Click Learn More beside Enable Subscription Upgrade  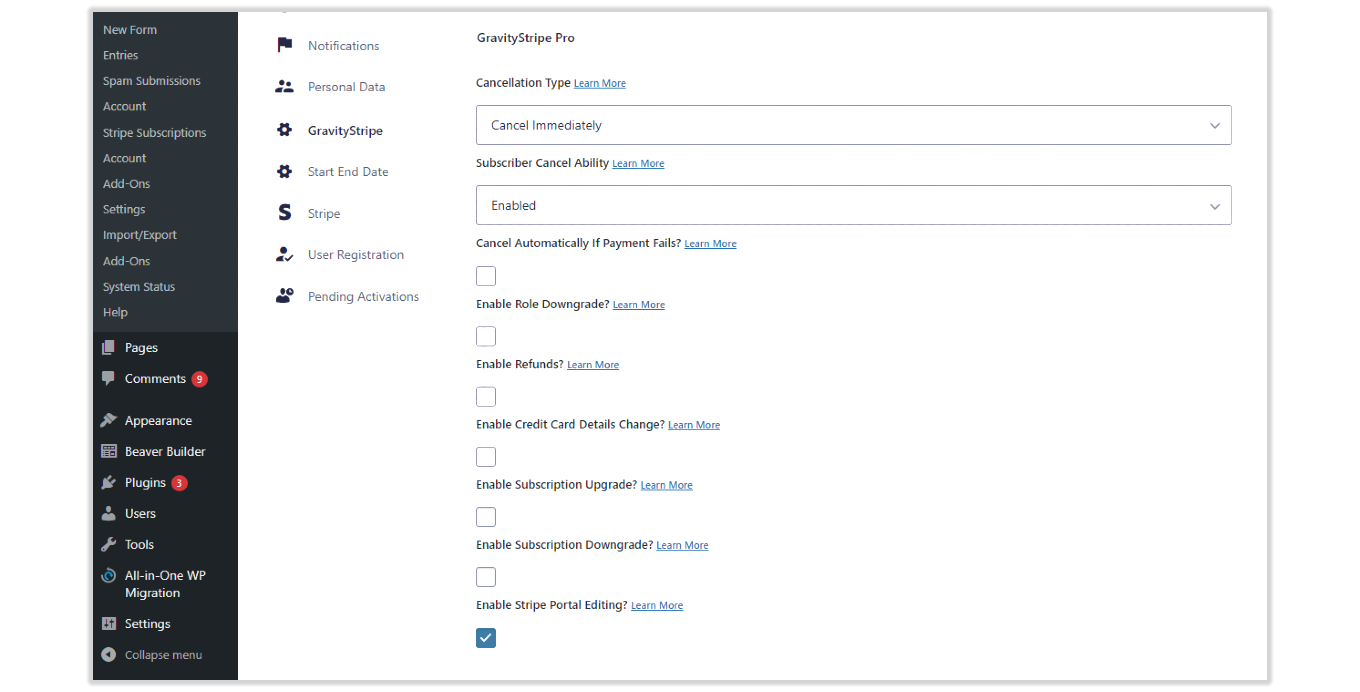(667, 485)
